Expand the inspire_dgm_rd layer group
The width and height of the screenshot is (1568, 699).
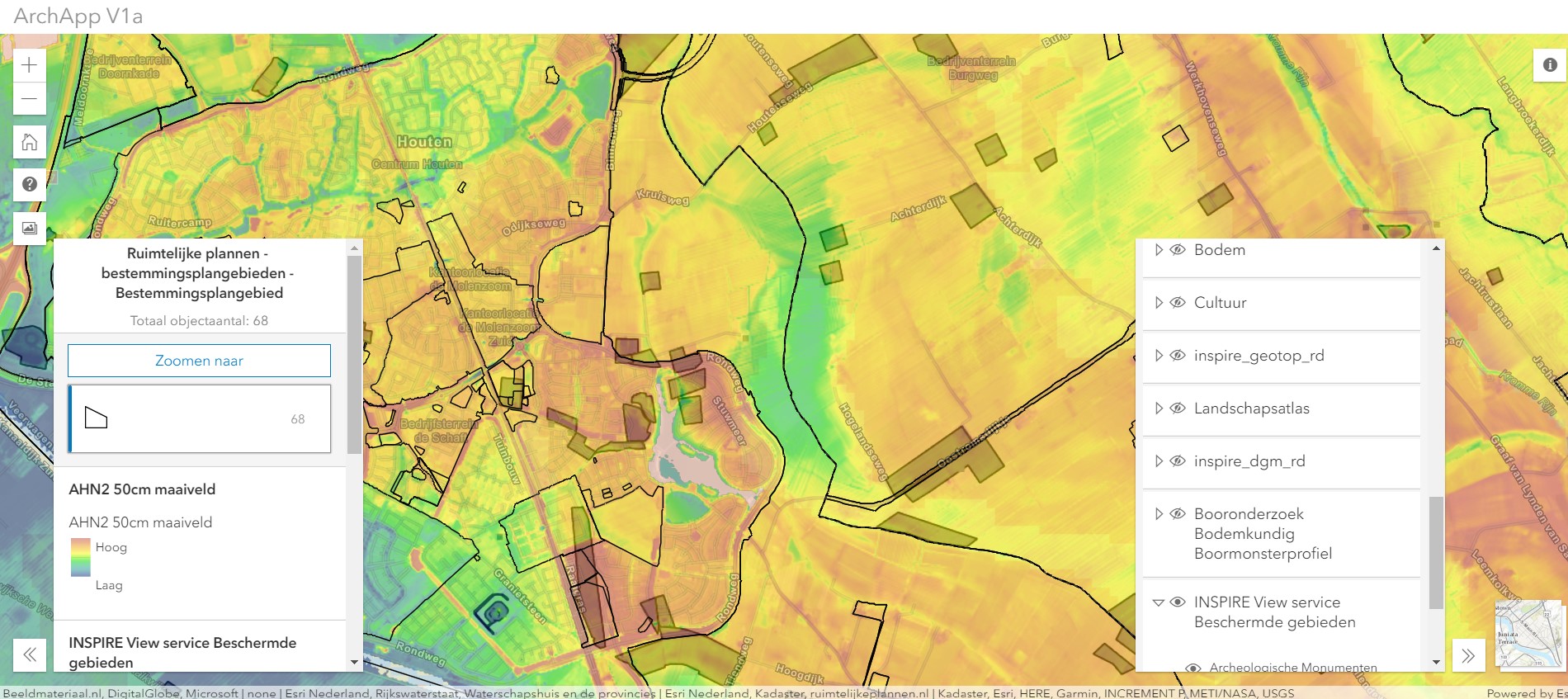(1159, 461)
